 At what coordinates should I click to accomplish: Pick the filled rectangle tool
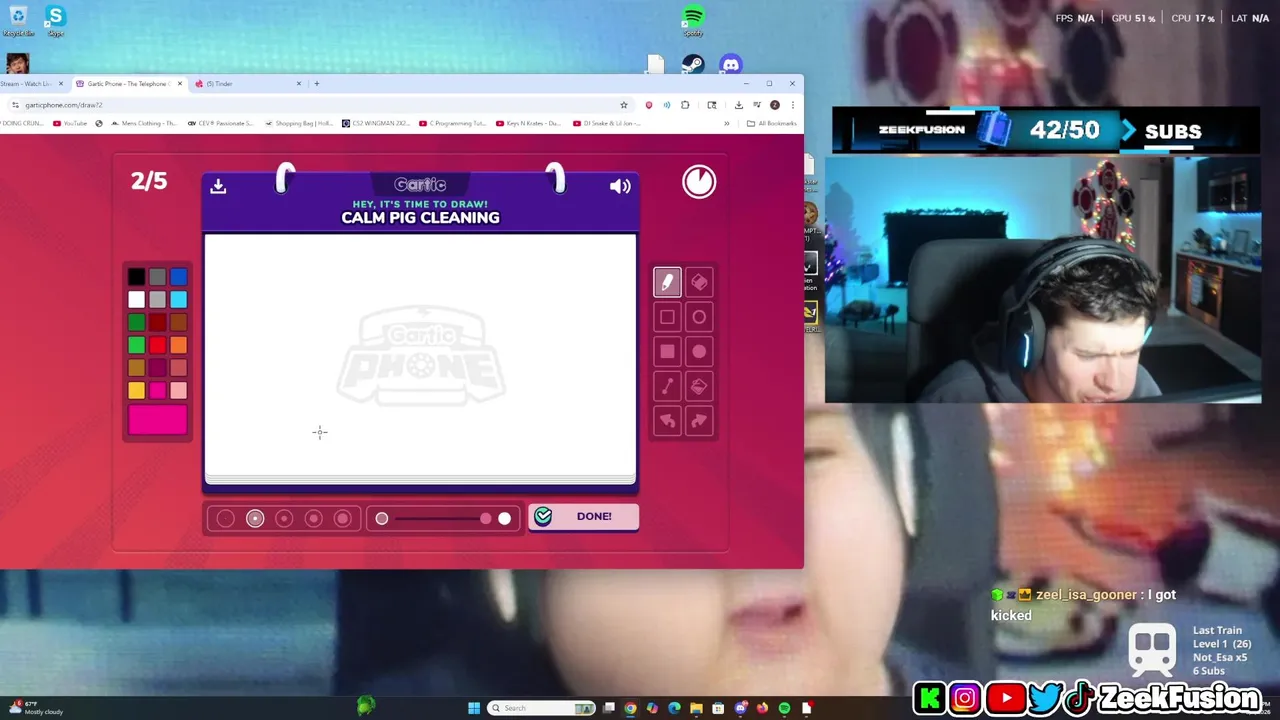(667, 351)
